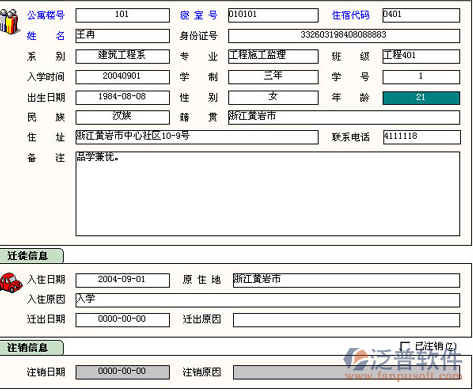
Task: Click the greyed 注销日期 field
Action: click(x=122, y=372)
